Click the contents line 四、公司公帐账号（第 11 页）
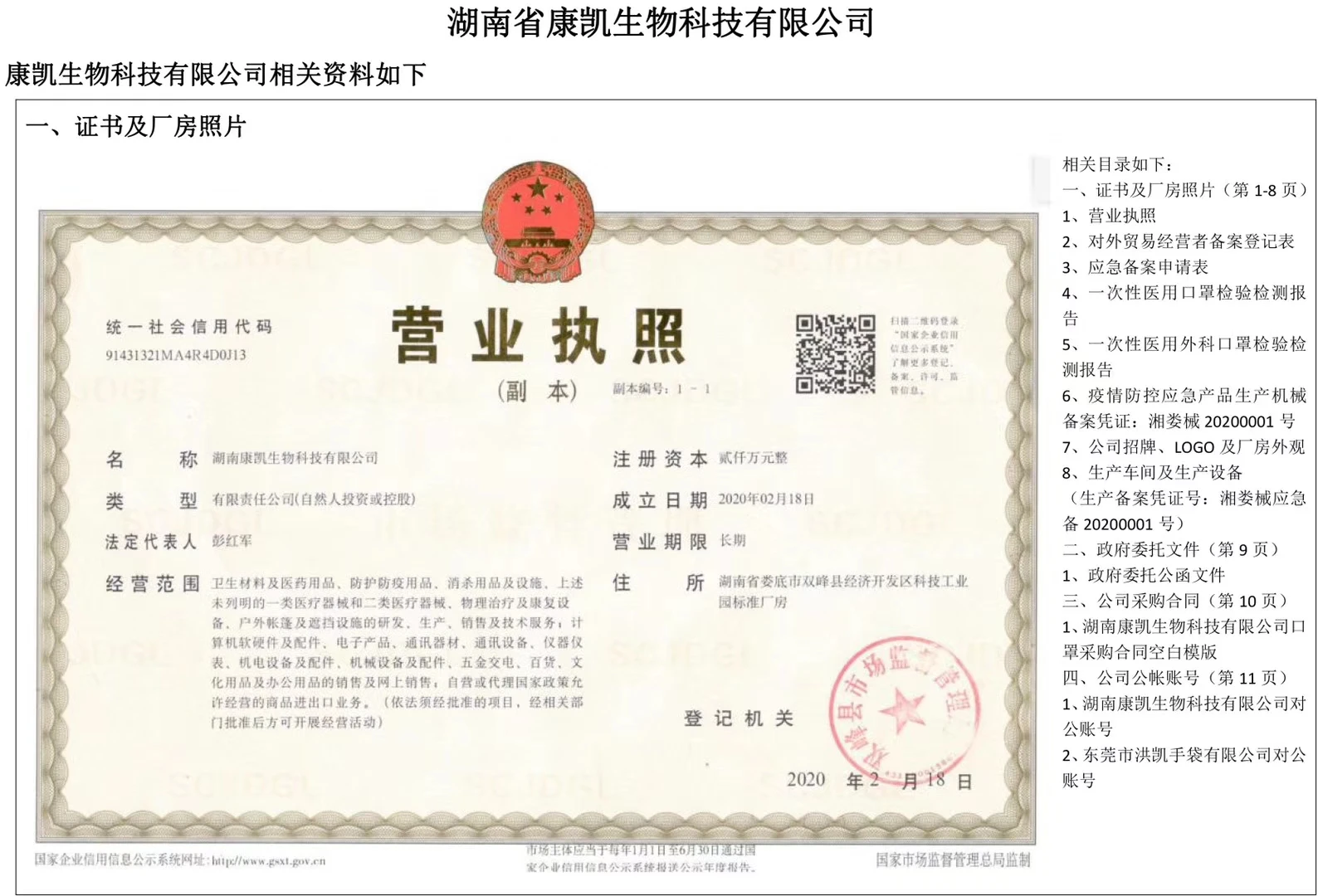Image resolution: width=1318 pixels, height=896 pixels. point(1179,678)
